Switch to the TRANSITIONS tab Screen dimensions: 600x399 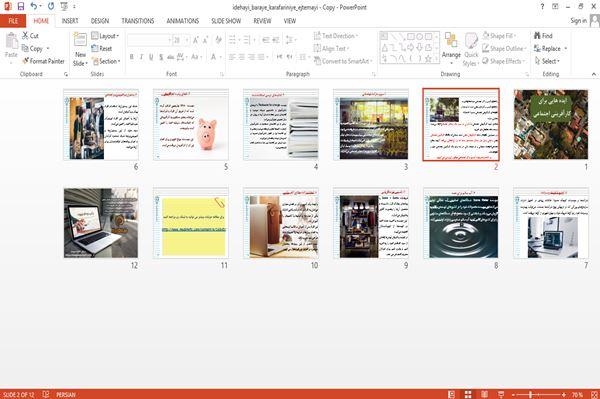click(138, 21)
